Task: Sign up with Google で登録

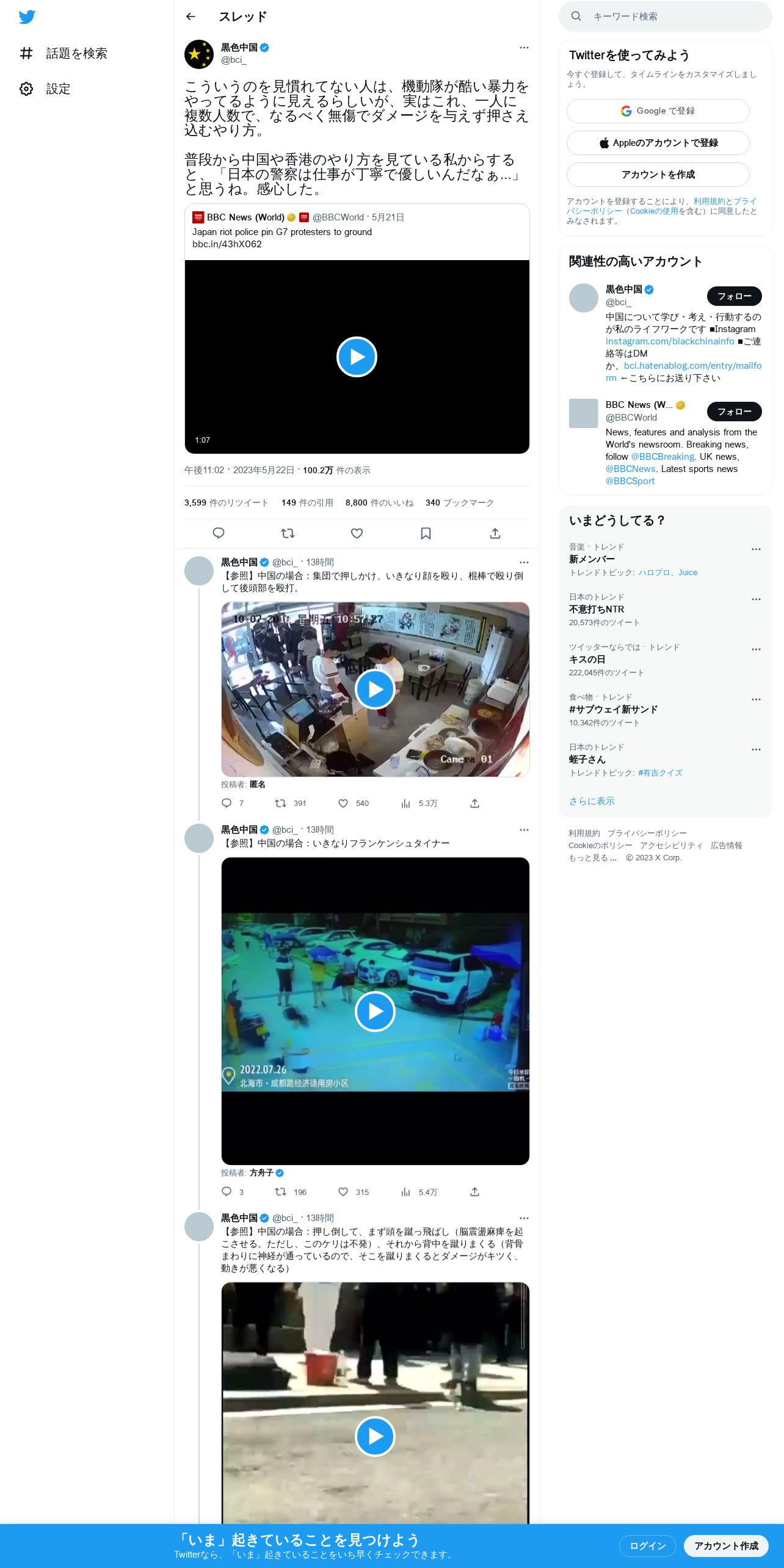Action: [x=658, y=111]
